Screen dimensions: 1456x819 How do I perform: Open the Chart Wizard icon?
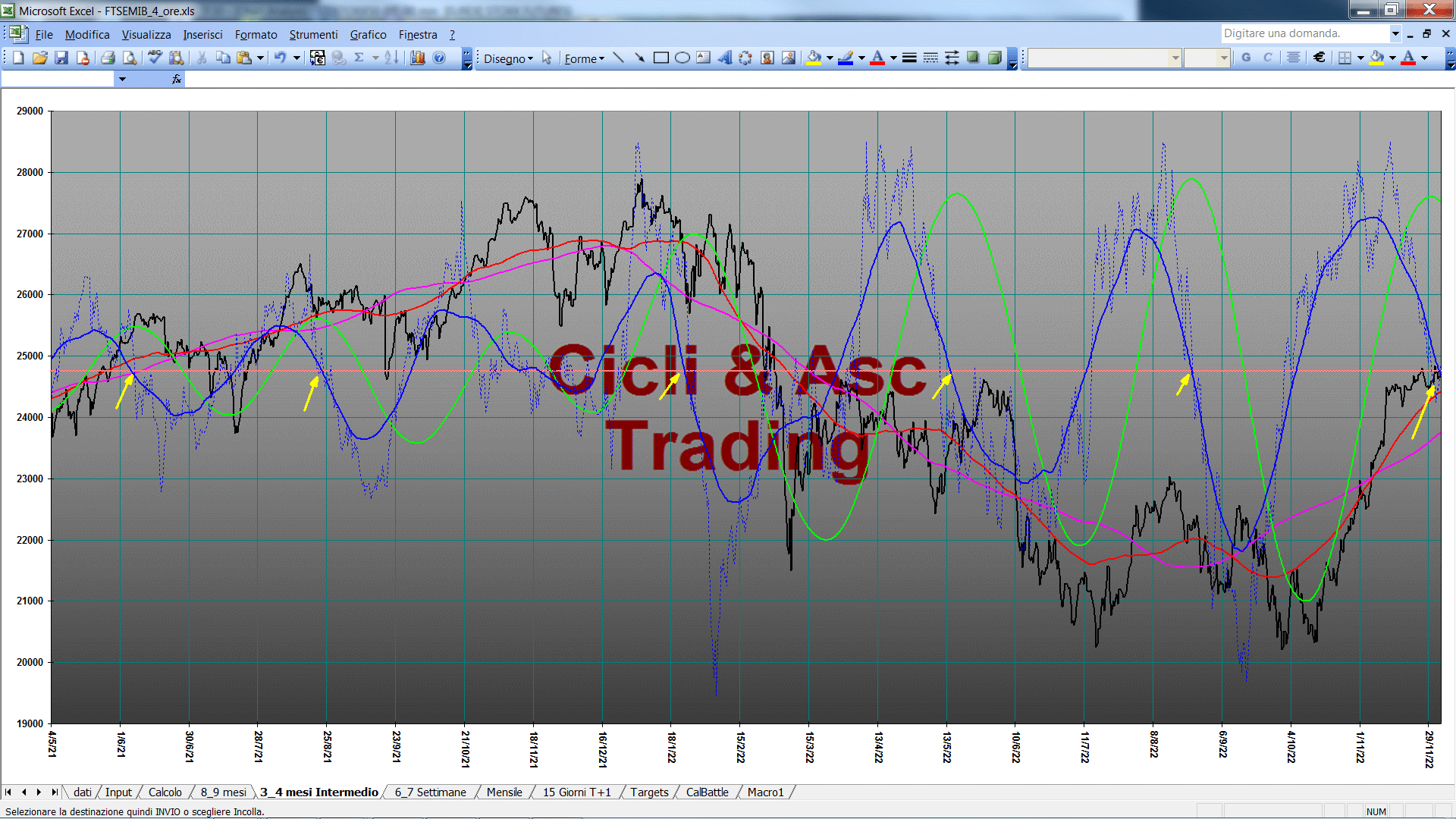point(417,58)
